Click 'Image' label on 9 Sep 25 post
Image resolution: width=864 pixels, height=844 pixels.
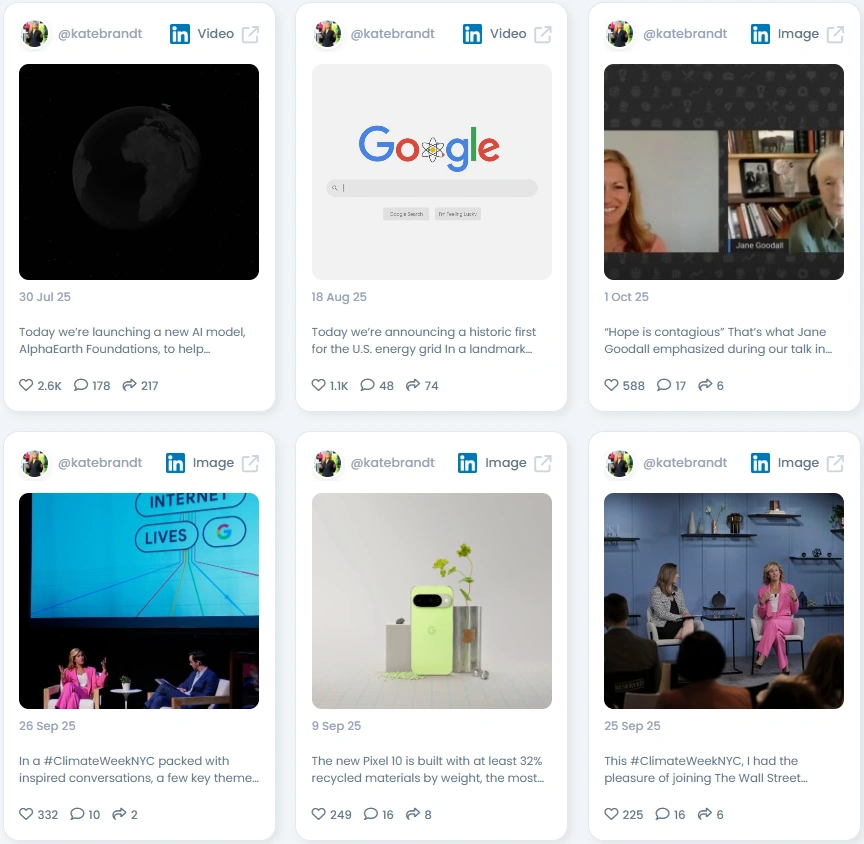505,463
